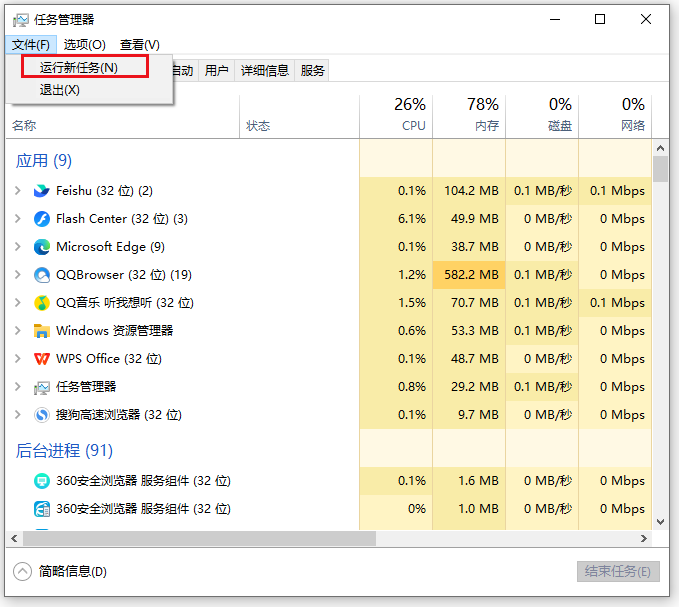This screenshot has width=679, height=607.
Task: Sort by the 磁盘 column header
Action: pyautogui.click(x=542, y=117)
